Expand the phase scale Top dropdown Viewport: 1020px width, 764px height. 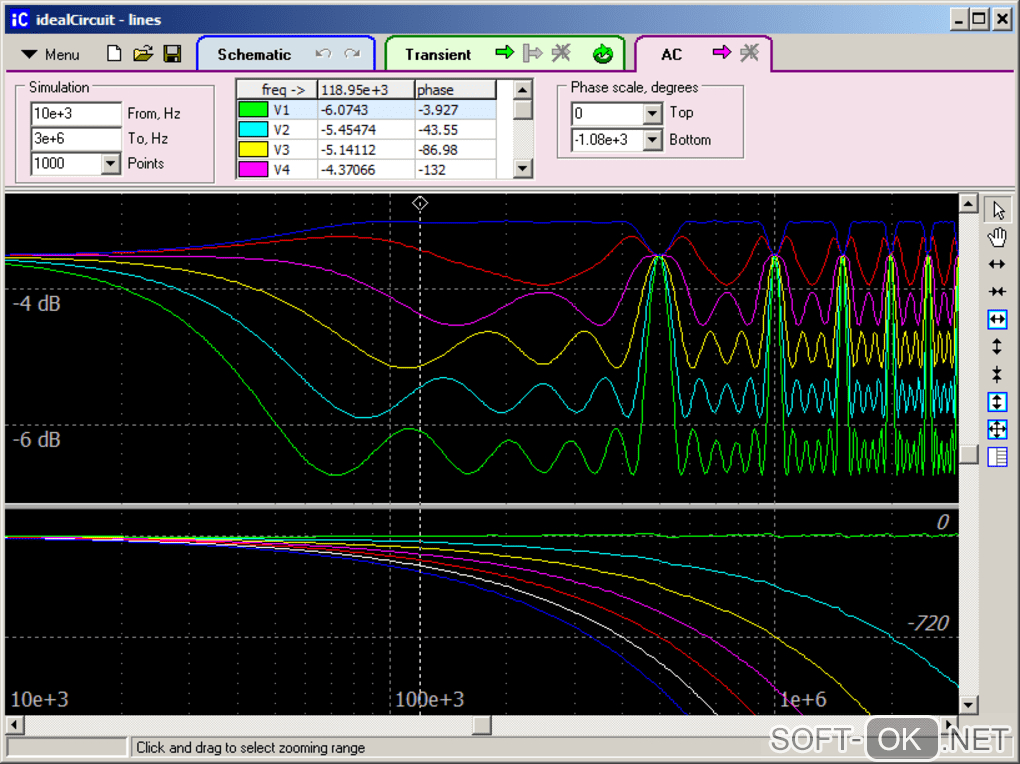pos(653,114)
